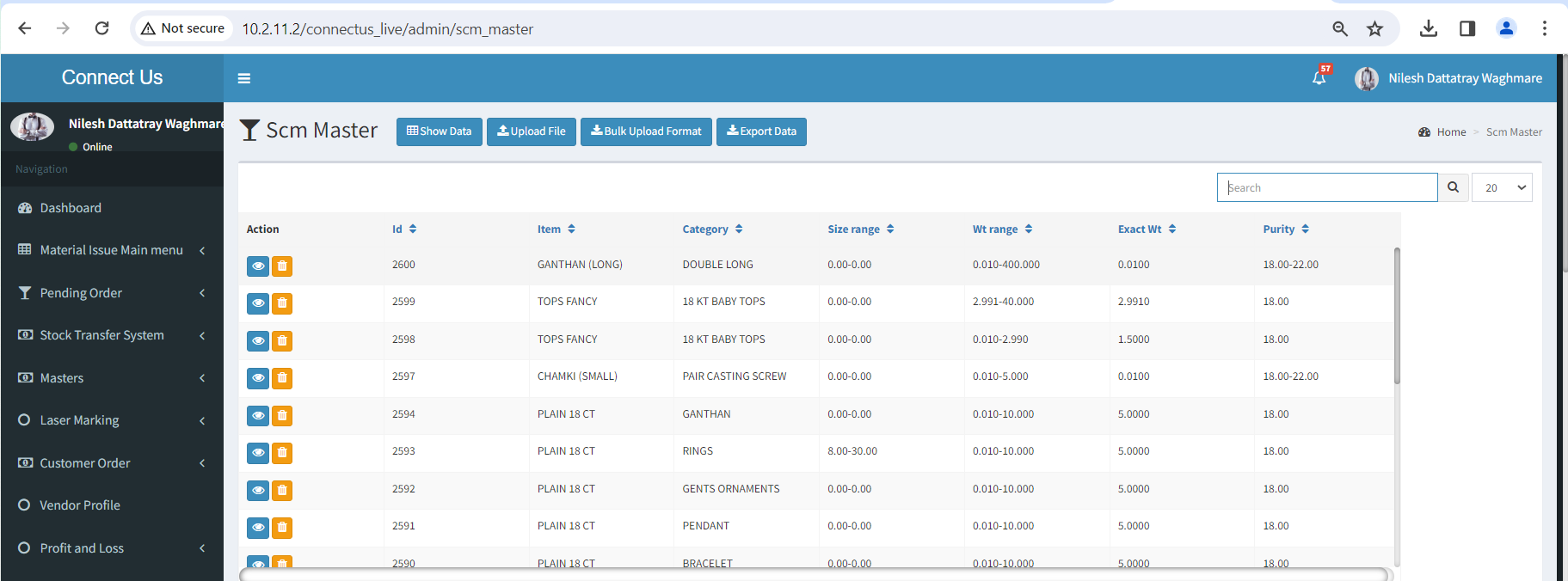The height and width of the screenshot is (581, 1568).
Task: Open browser side panel icon
Action: coord(1467,28)
